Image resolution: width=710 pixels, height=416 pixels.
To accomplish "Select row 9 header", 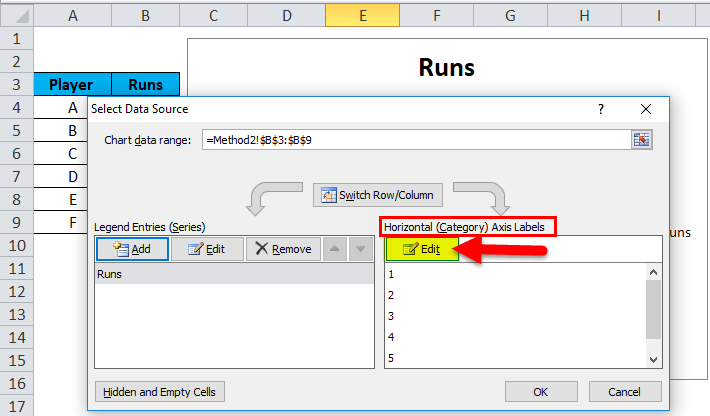I will (x=17, y=222).
